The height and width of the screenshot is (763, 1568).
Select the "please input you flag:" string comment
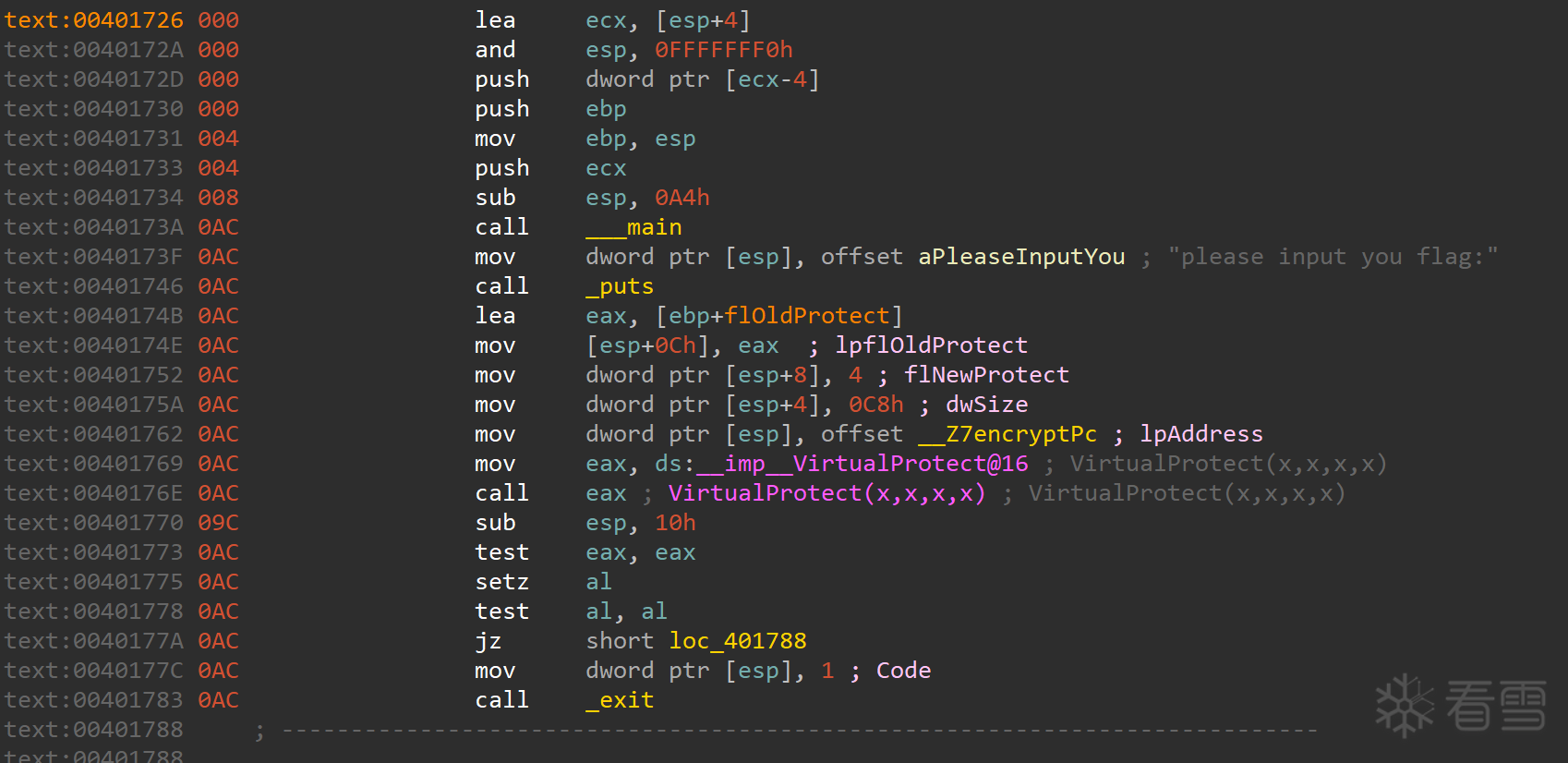point(1333,257)
